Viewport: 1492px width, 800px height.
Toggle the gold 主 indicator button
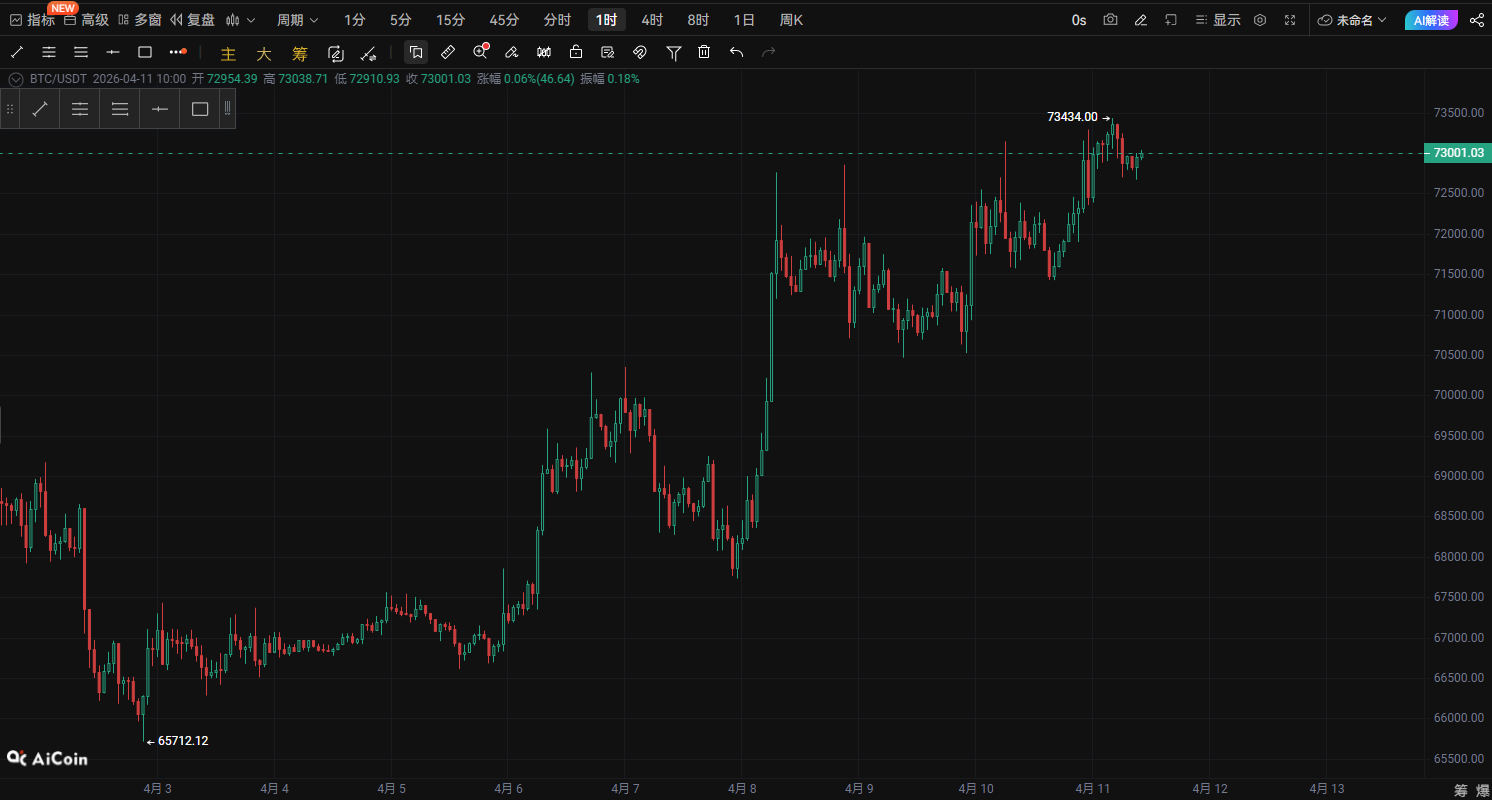[x=228, y=54]
